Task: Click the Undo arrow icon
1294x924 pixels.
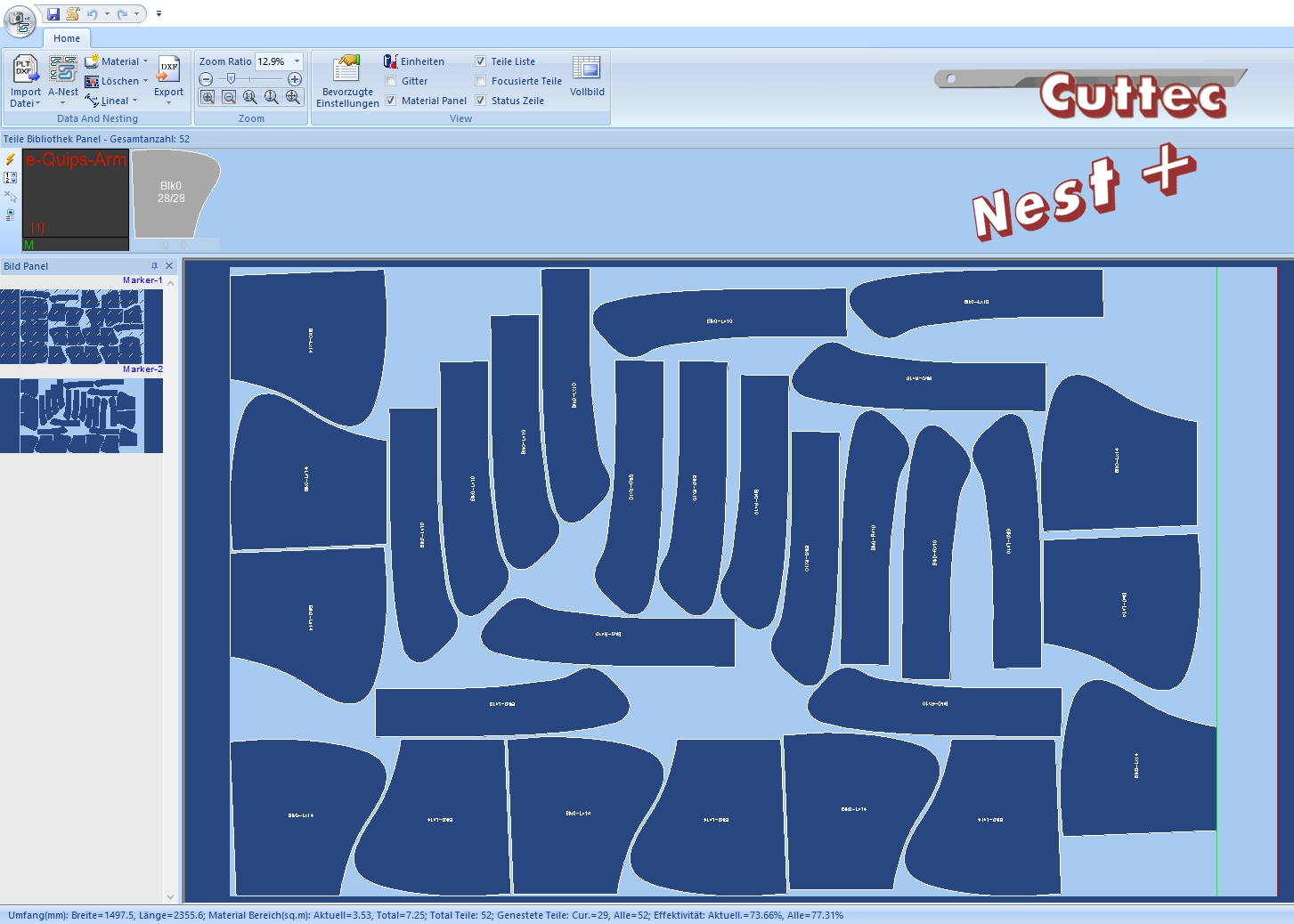Action: click(x=92, y=13)
